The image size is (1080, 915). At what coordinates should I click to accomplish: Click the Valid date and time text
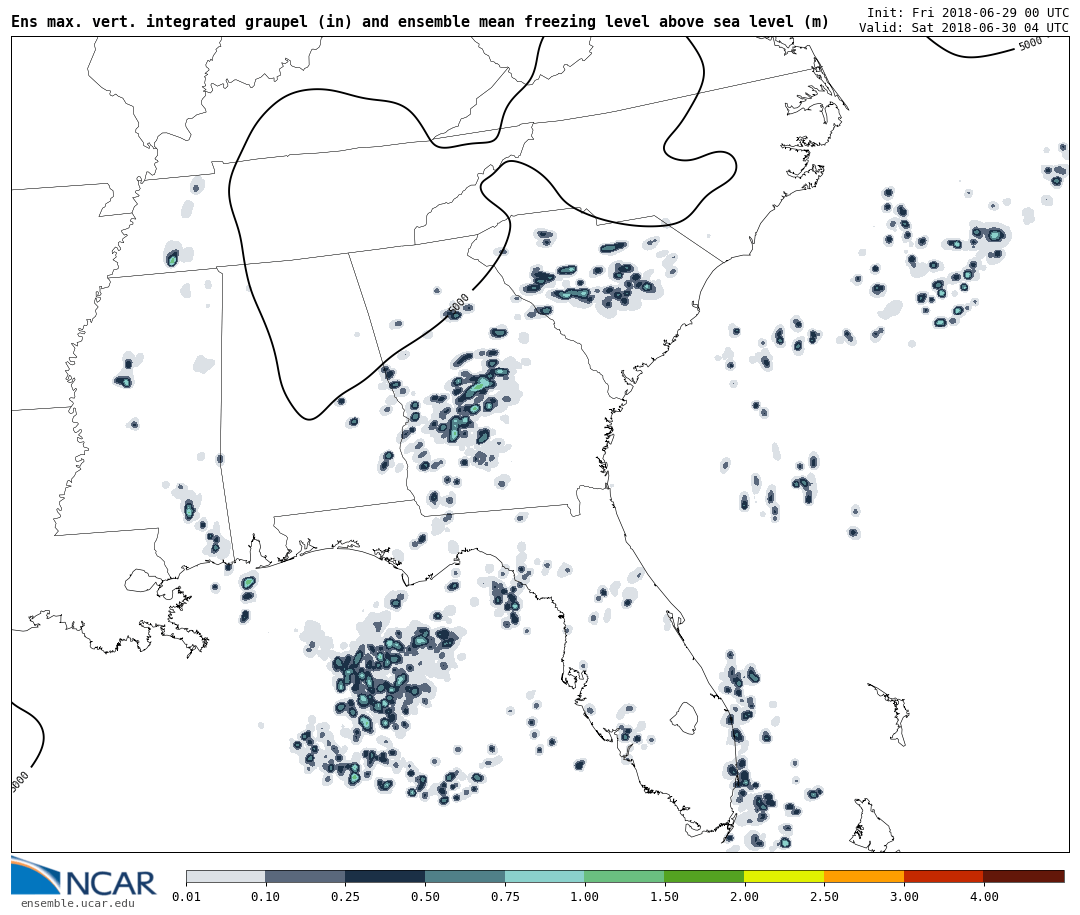point(963,28)
